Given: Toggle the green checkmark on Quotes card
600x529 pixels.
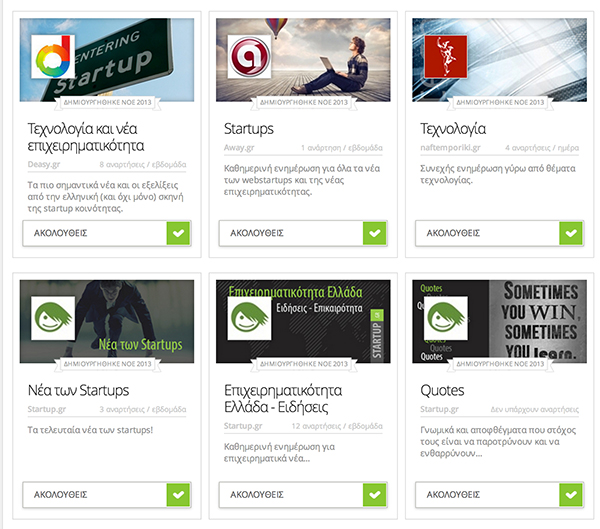Looking at the screenshot, I should pos(570,494).
